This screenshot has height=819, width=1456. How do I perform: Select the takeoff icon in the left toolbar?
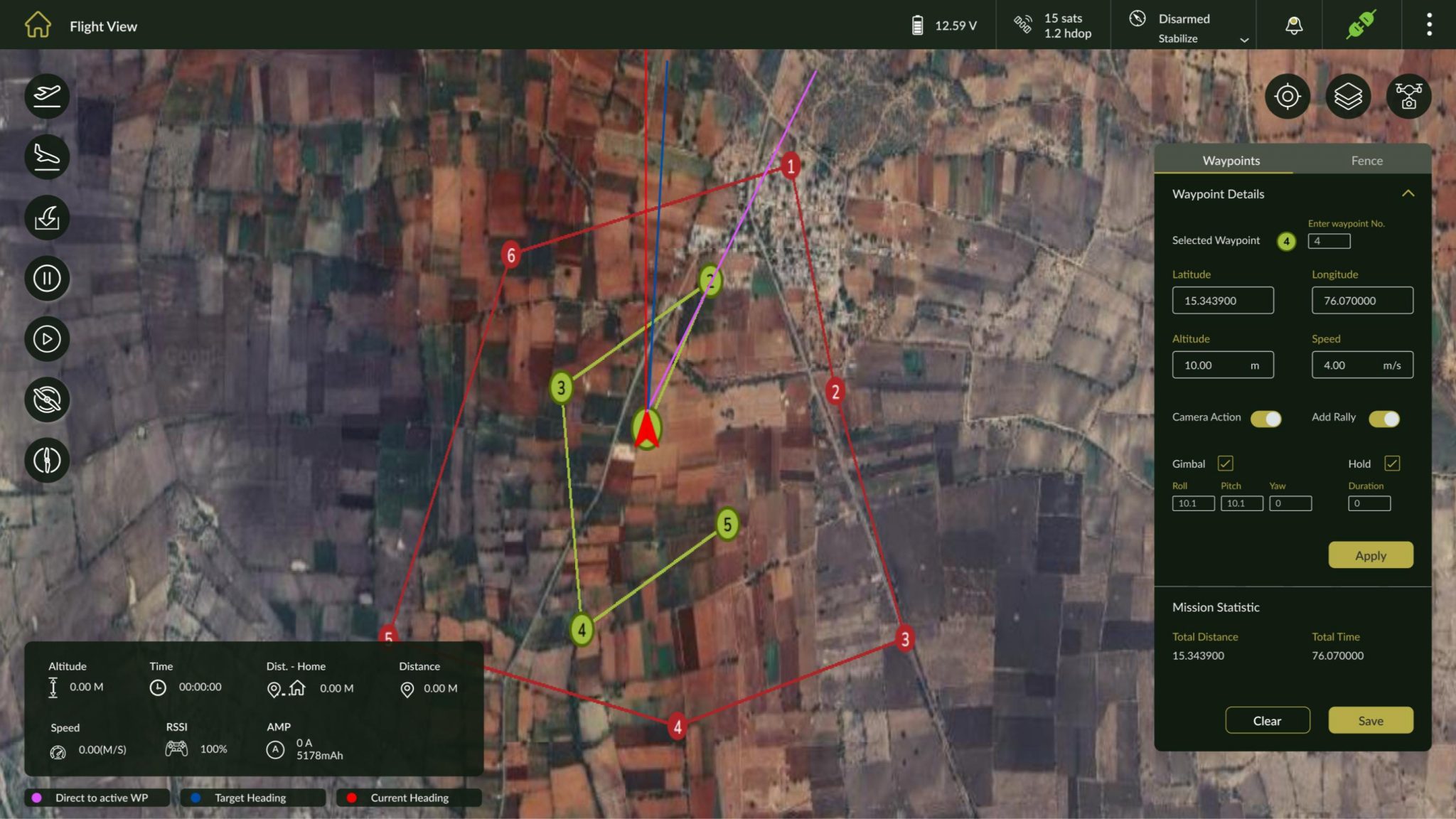point(45,96)
